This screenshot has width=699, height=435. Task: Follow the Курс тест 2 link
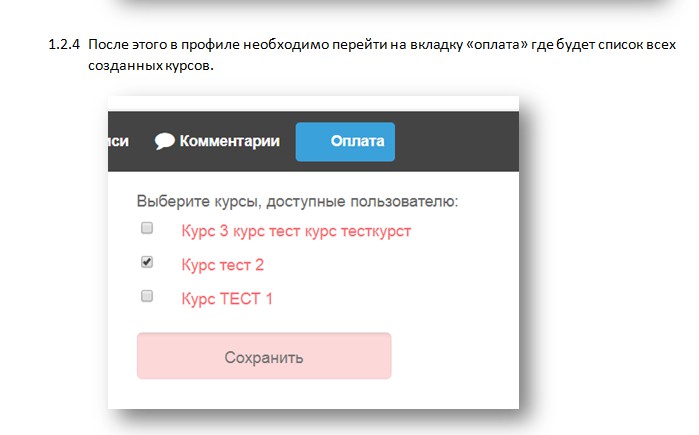(x=222, y=265)
